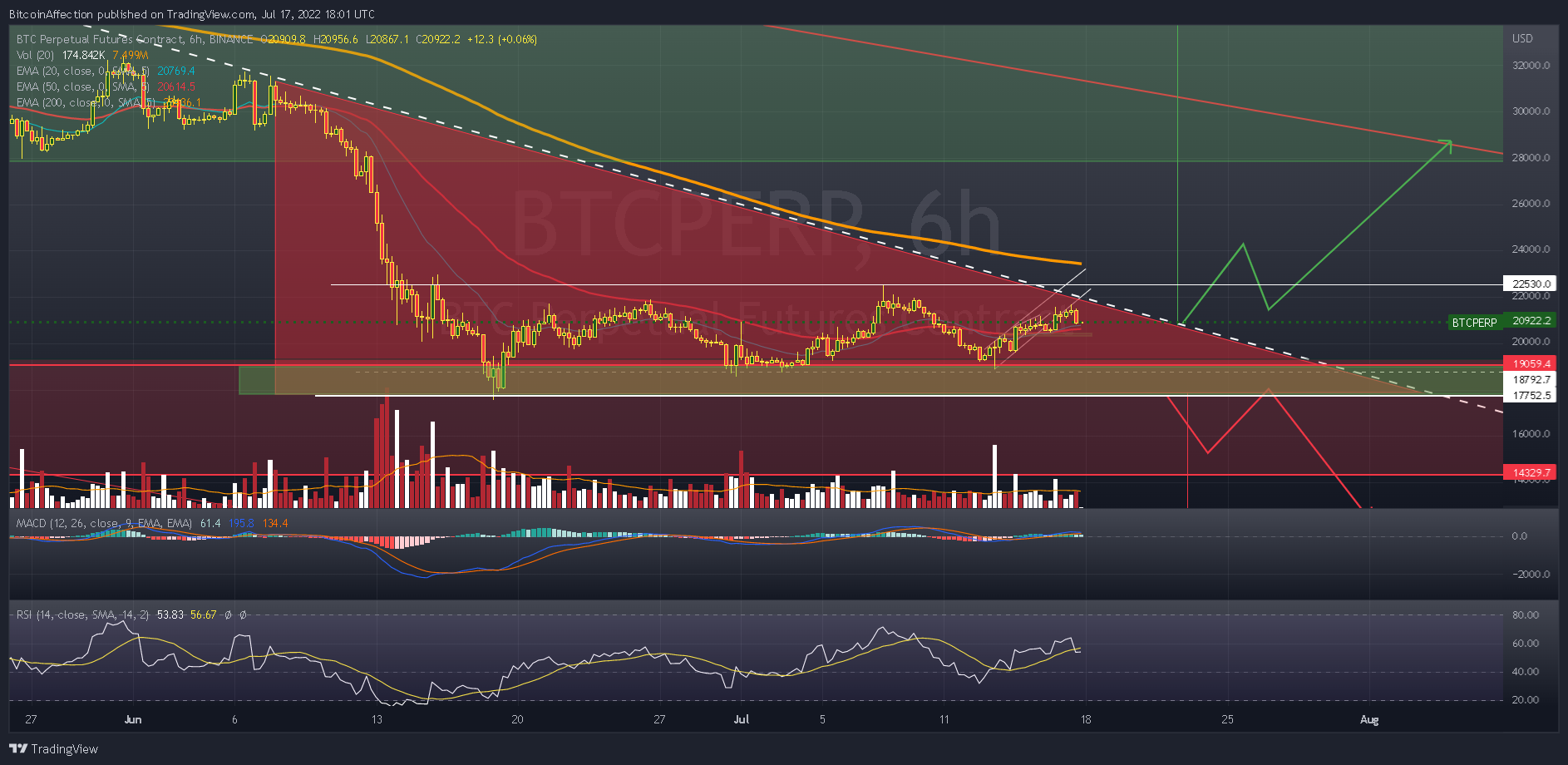Click the 16000.0 price axis label
Viewport: 1568px width, 765px height.
pos(1531,433)
